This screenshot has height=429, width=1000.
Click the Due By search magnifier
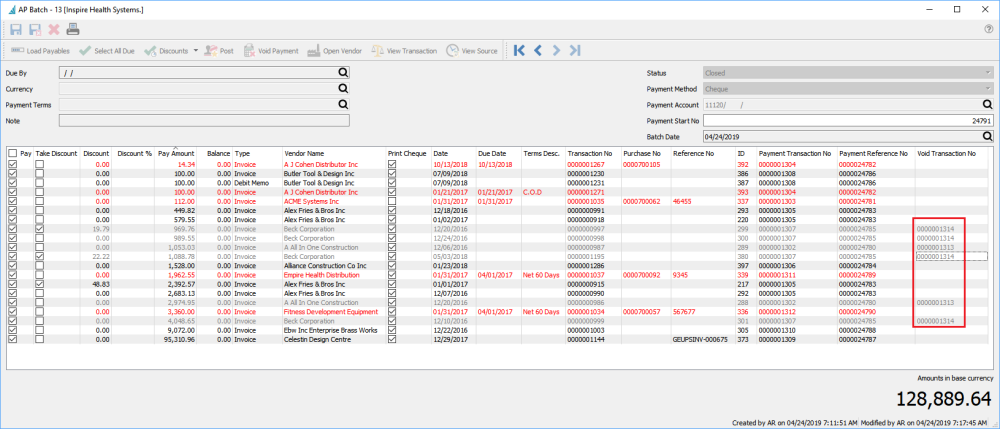[x=342, y=73]
